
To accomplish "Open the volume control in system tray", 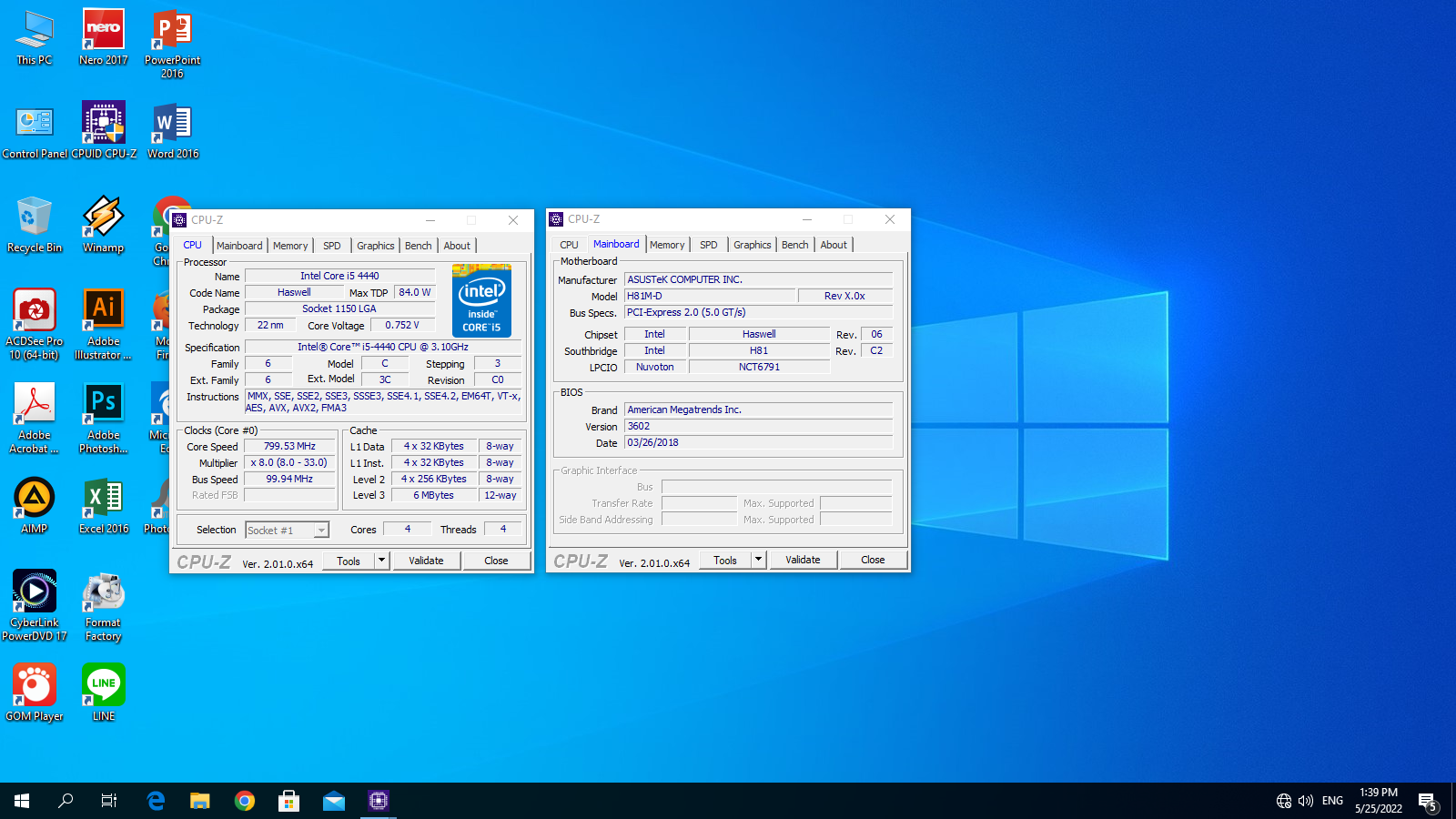I will point(1306,801).
